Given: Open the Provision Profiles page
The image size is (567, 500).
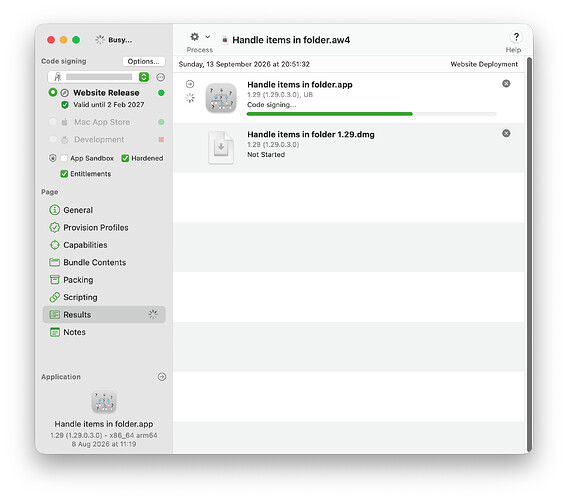Looking at the screenshot, I should coord(104,227).
